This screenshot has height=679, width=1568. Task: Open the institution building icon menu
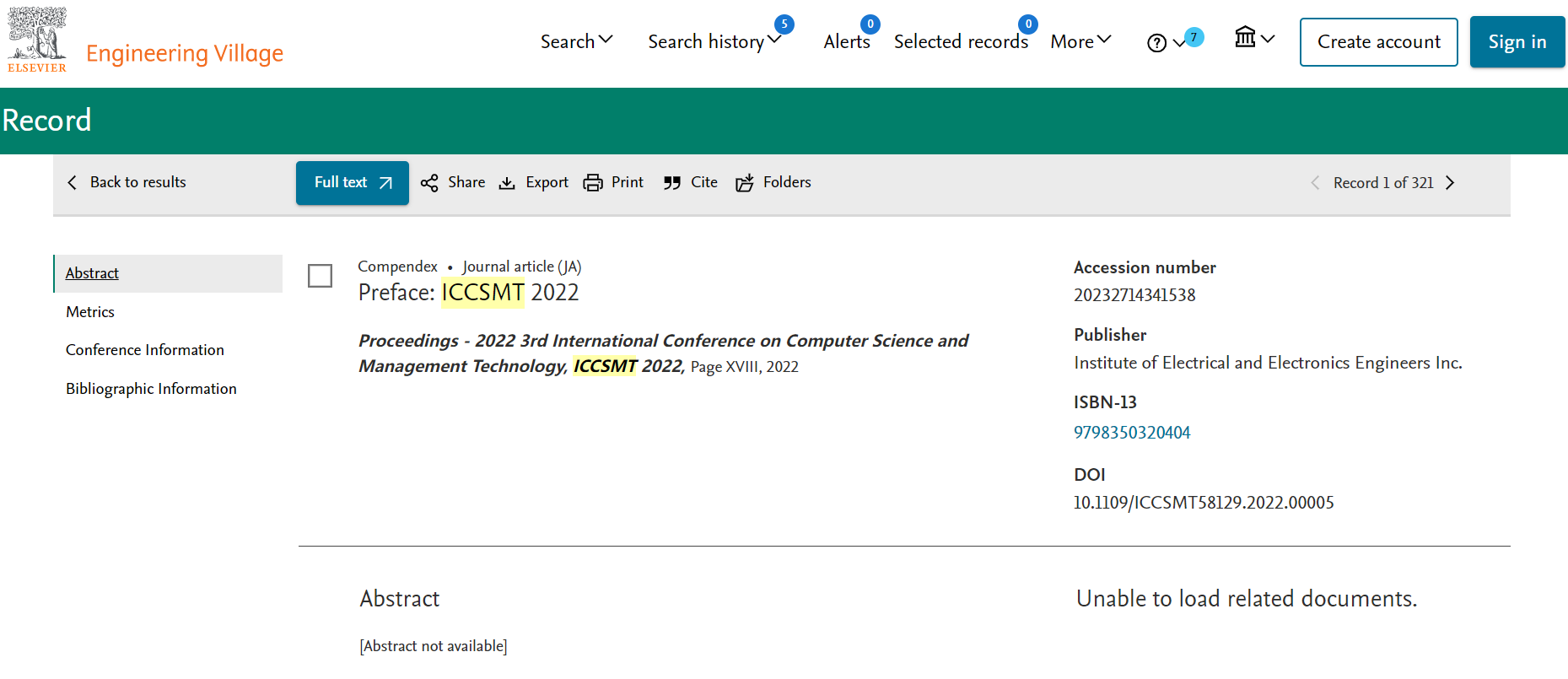click(x=1245, y=37)
